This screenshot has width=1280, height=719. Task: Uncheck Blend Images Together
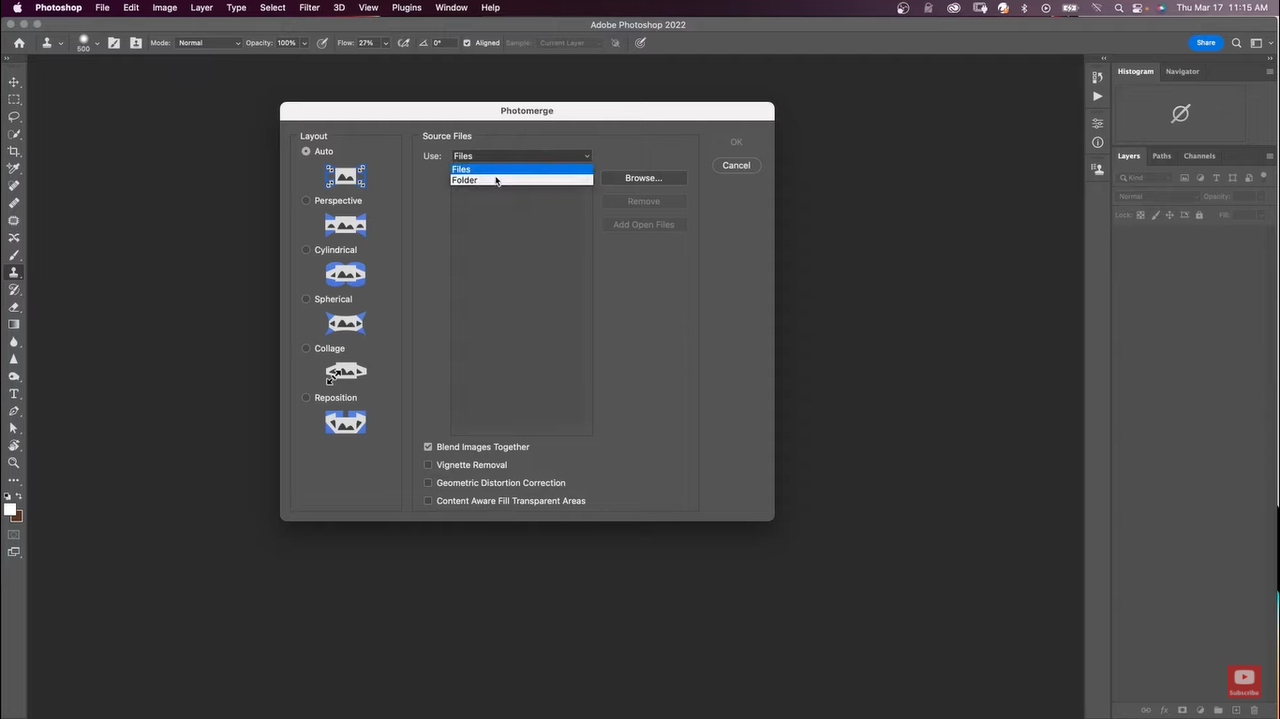click(428, 447)
